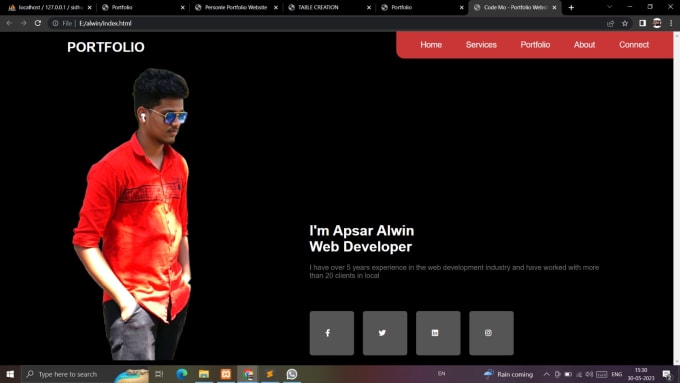Show hidden system tray icons

coord(546,374)
